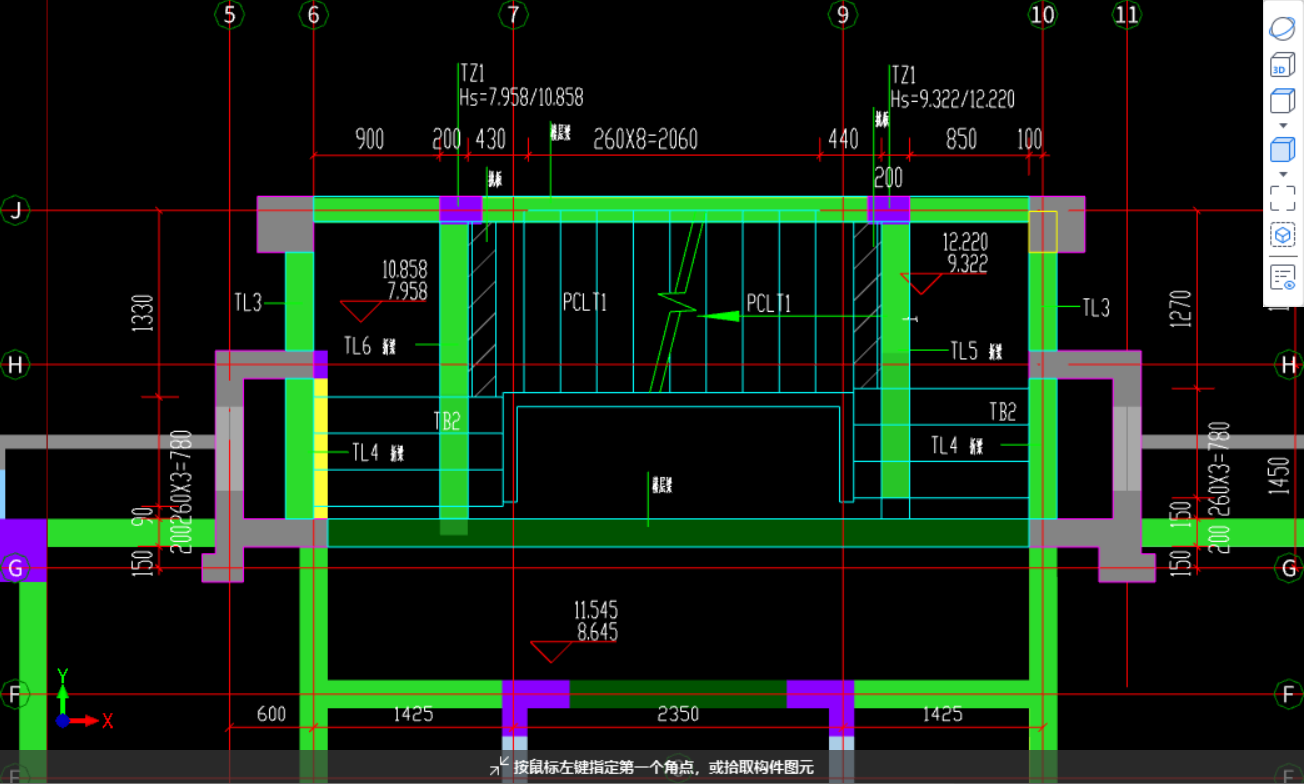The width and height of the screenshot is (1304, 784).
Task: Click the '11.545' elevation value
Action: pyautogui.click(x=596, y=609)
